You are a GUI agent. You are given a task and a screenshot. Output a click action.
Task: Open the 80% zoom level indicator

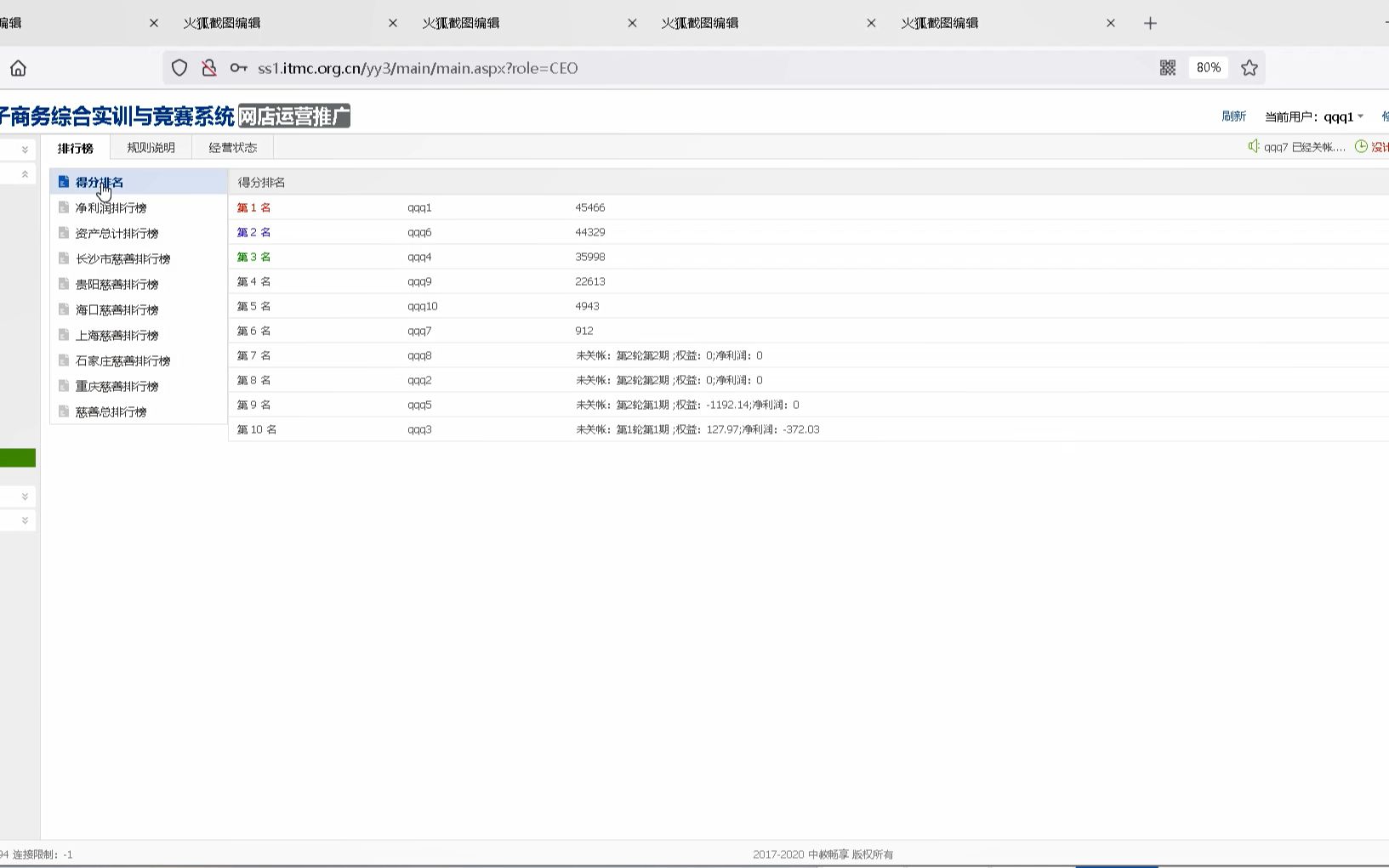(x=1208, y=68)
